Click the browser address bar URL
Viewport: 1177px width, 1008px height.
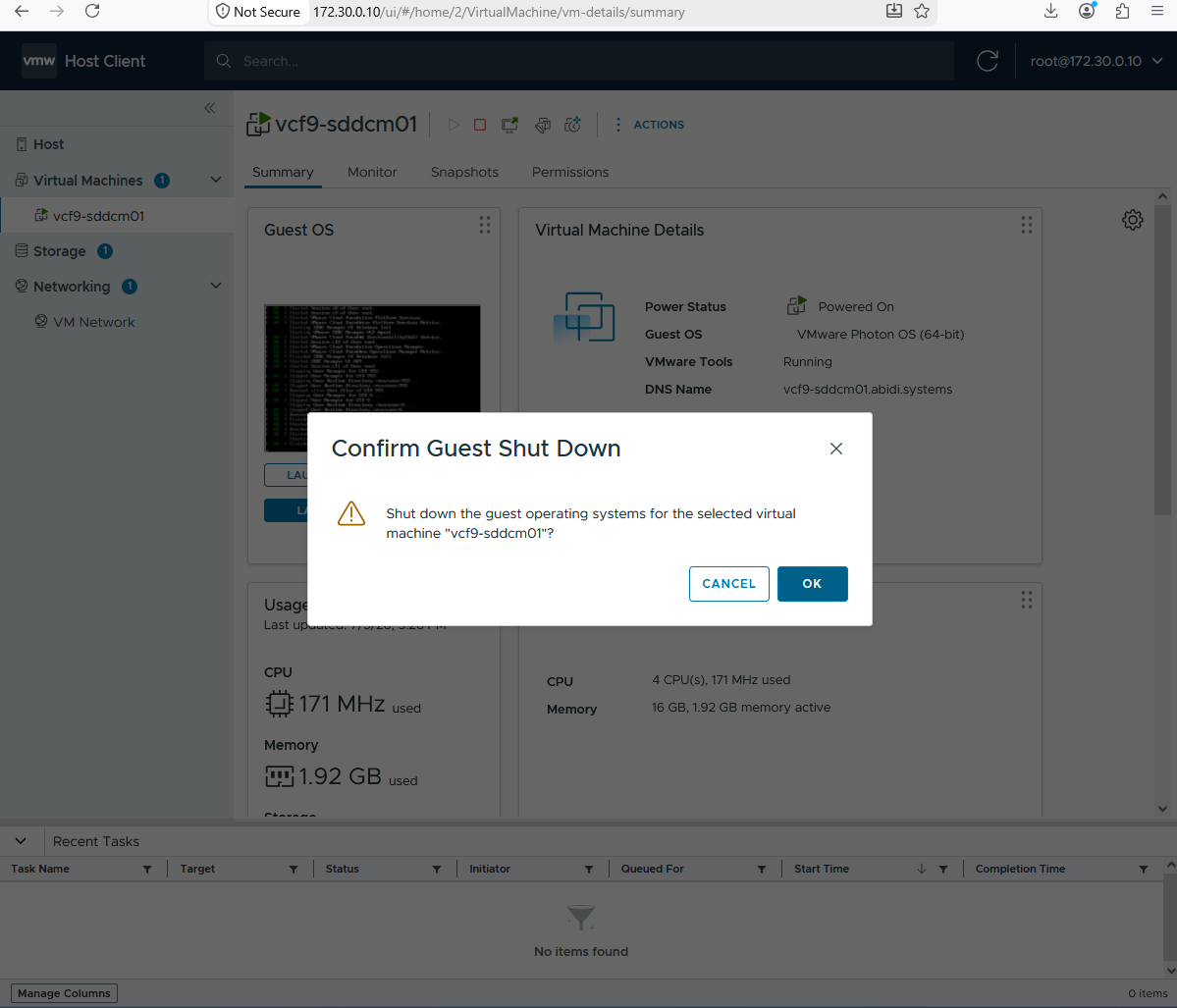pos(500,12)
